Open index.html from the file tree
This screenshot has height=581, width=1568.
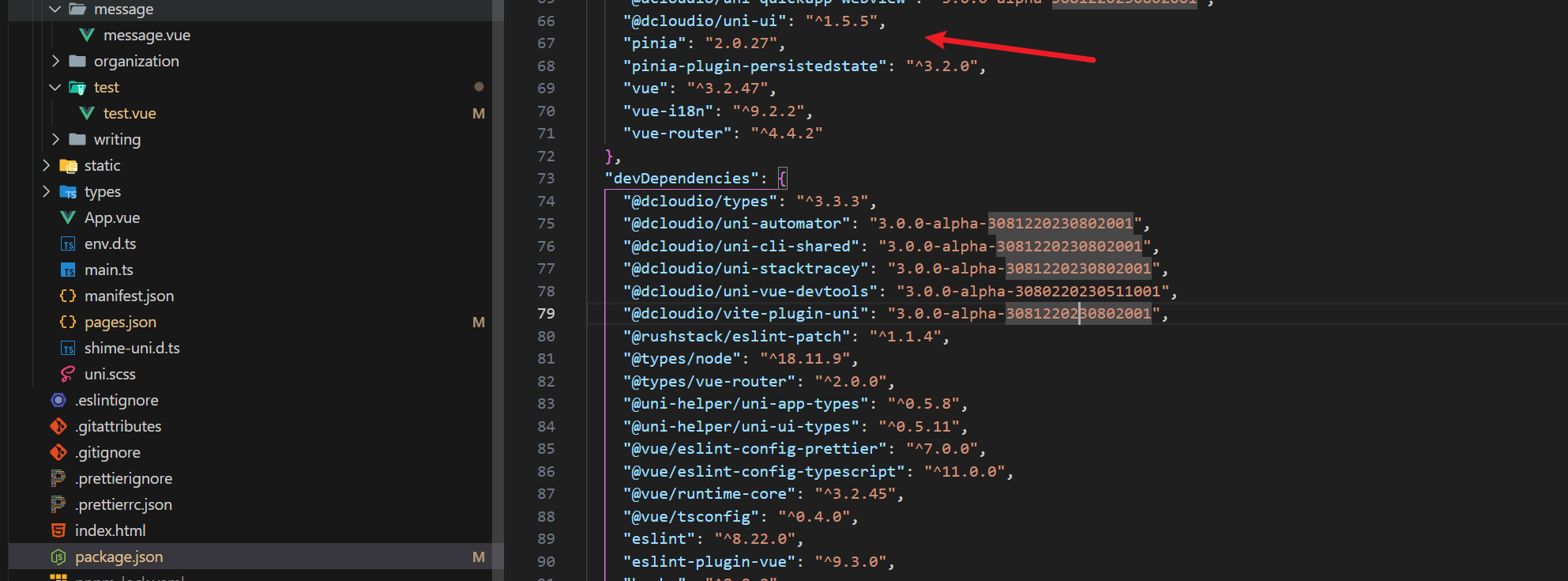coord(111,530)
